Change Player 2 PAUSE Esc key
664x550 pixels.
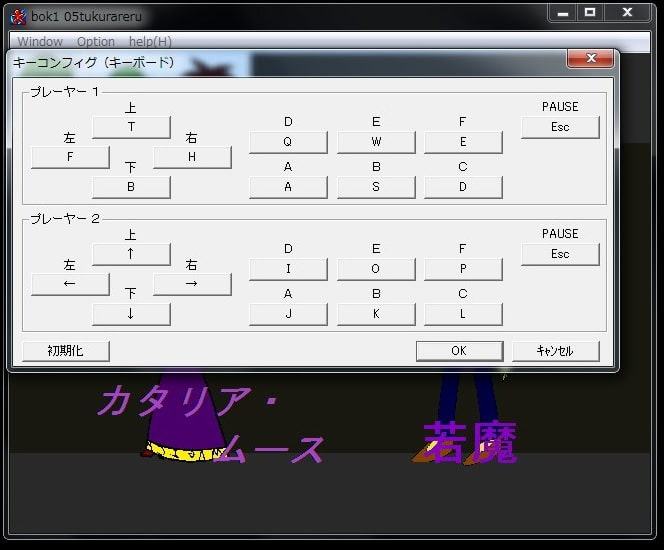point(560,254)
